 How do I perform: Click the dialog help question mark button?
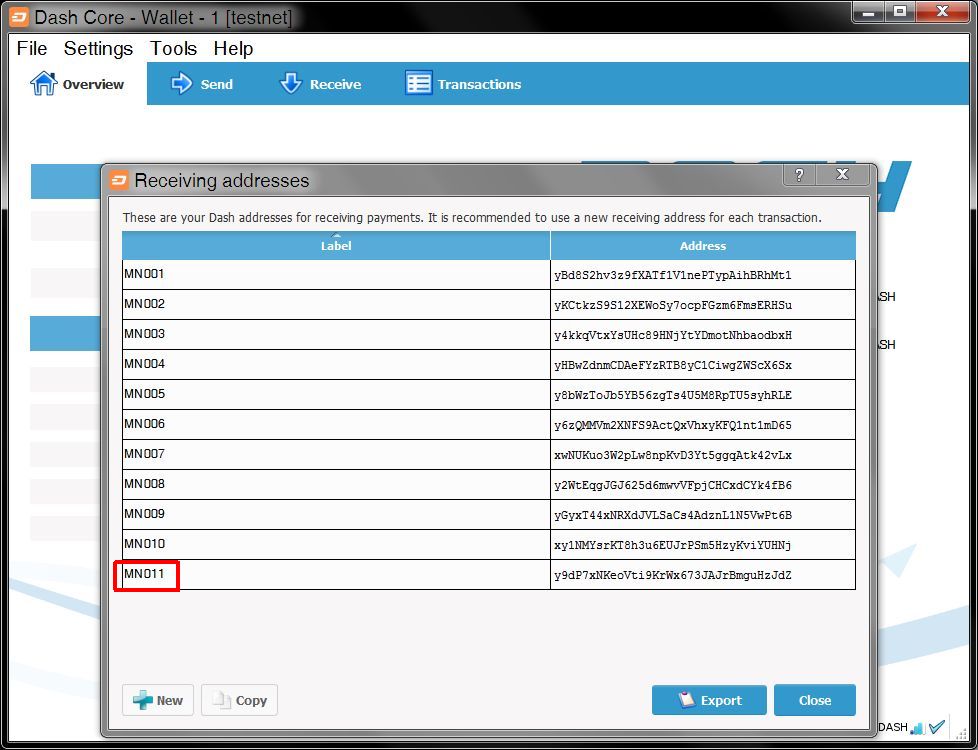pyautogui.click(x=799, y=175)
